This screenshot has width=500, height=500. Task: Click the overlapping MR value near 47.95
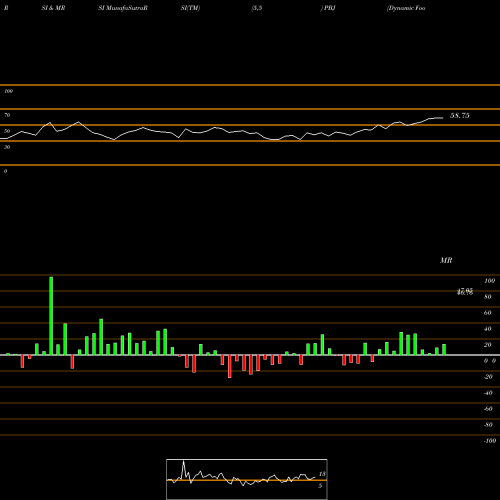pos(465,292)
